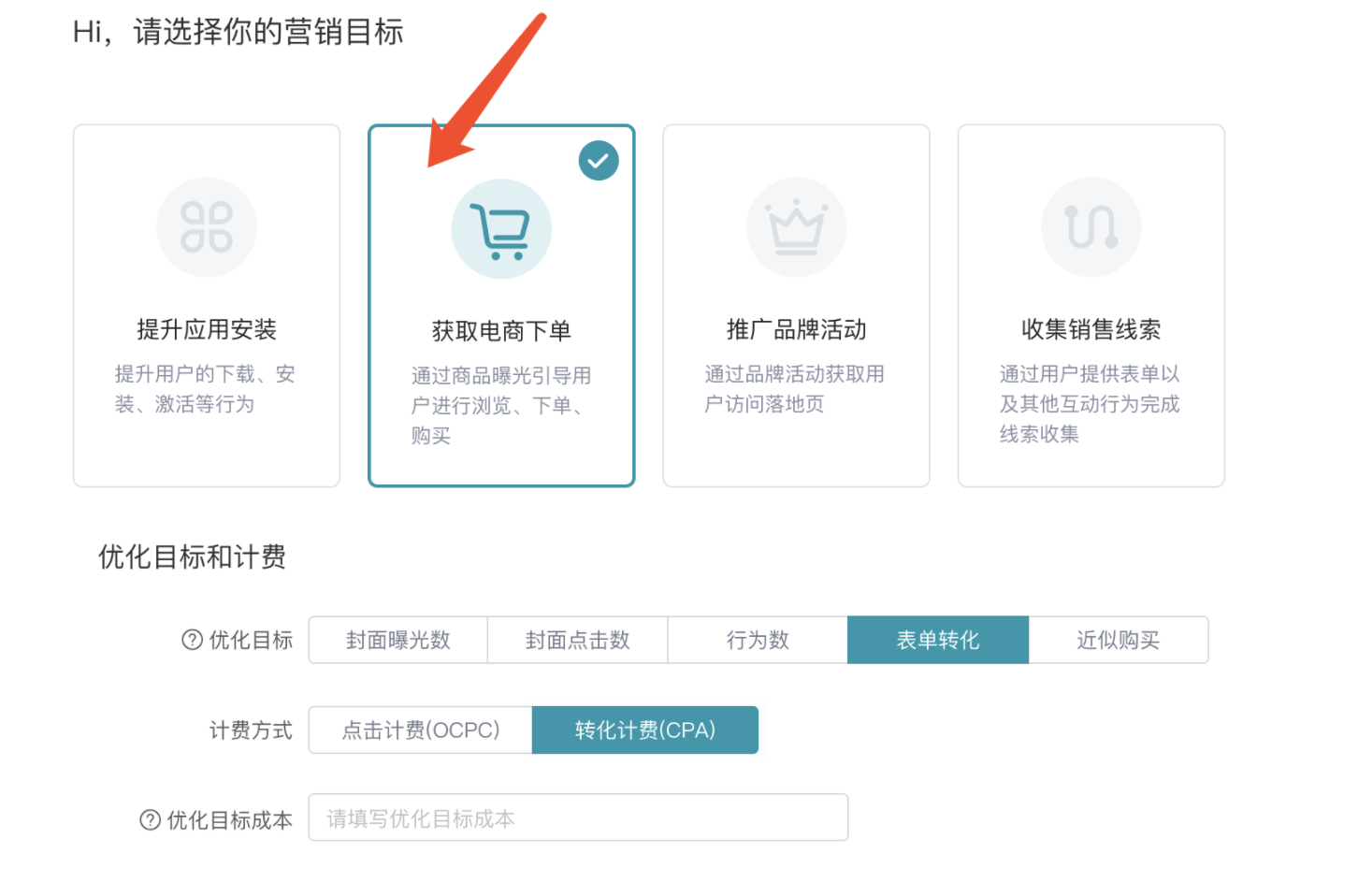Select 封面曝光数 optimization goal
The height and width of the screenshot is (896, 1358).
397,640
